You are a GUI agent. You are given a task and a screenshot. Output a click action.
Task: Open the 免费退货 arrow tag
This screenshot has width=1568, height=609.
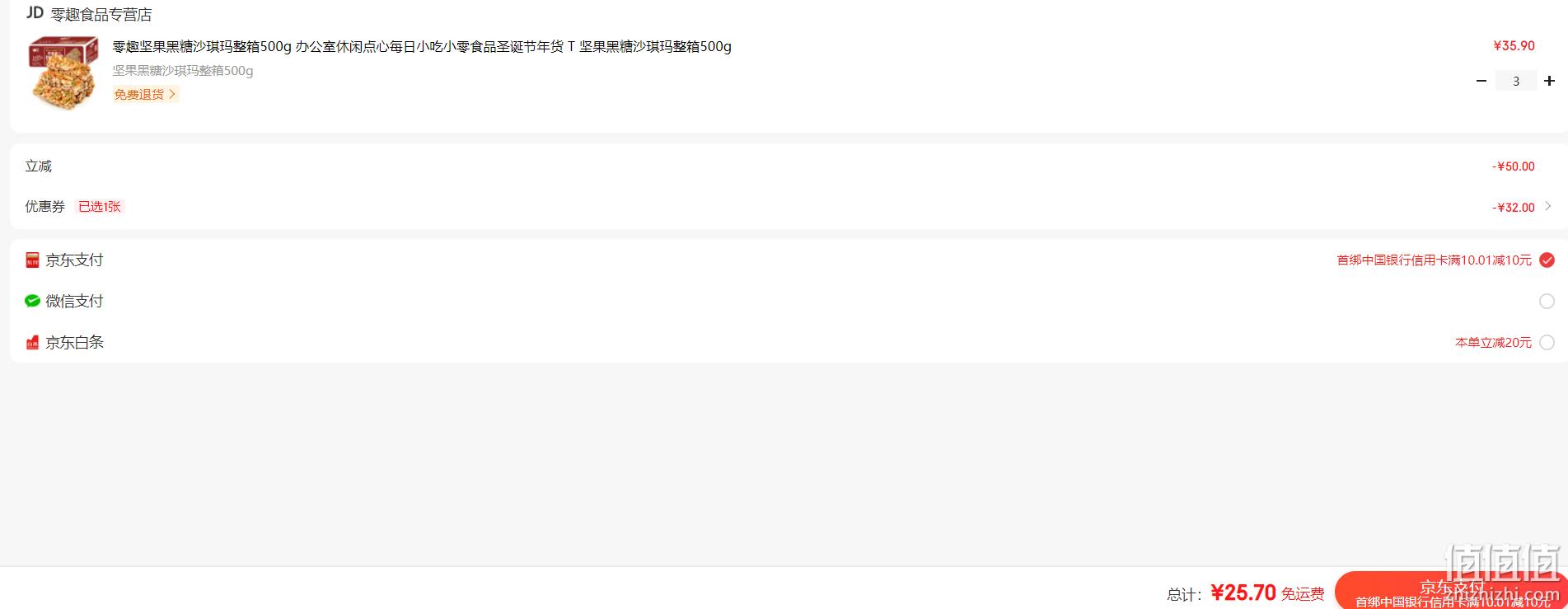coord(146,95)
